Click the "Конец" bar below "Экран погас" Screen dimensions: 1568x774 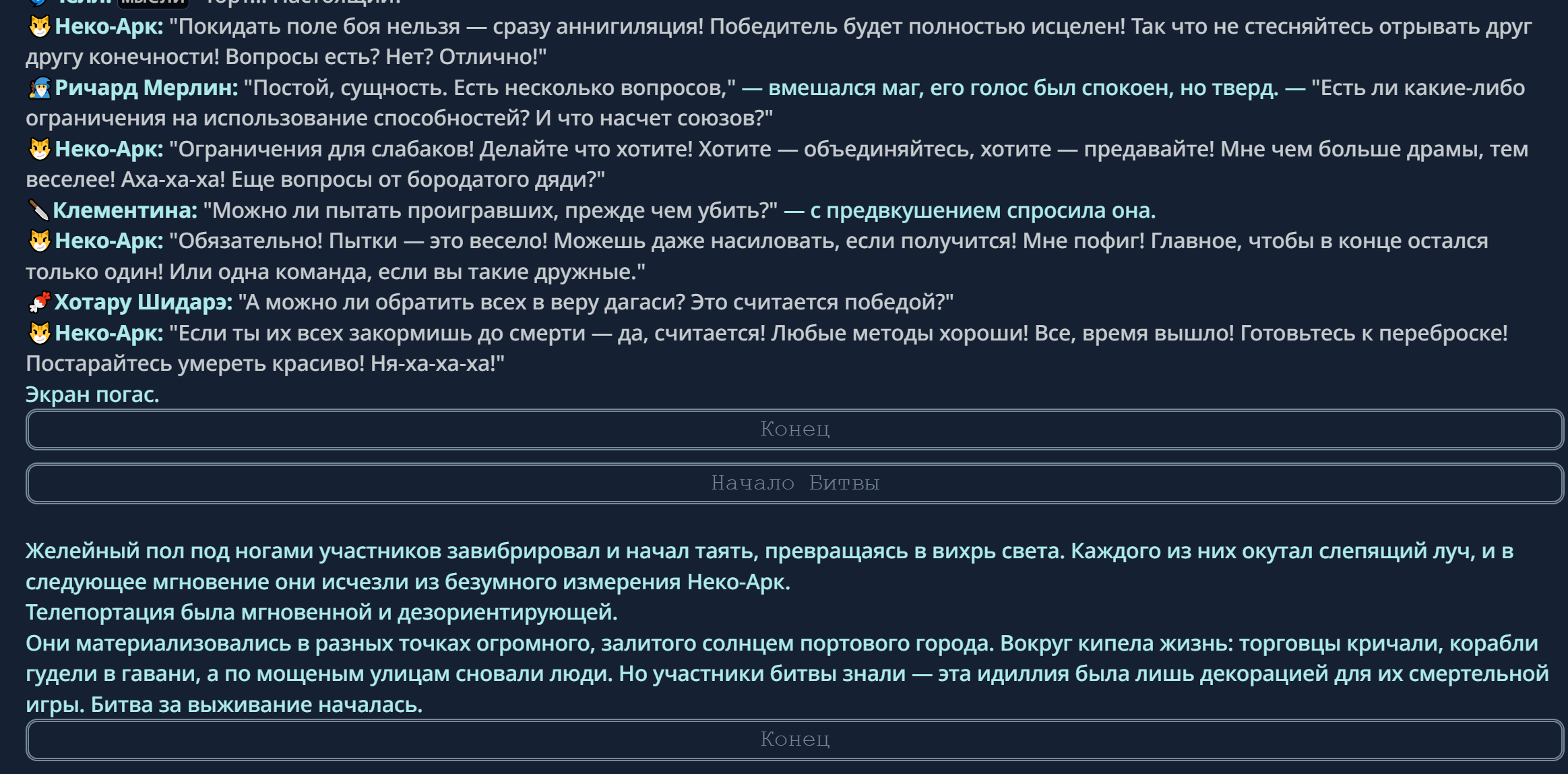(x=794, y=429)
